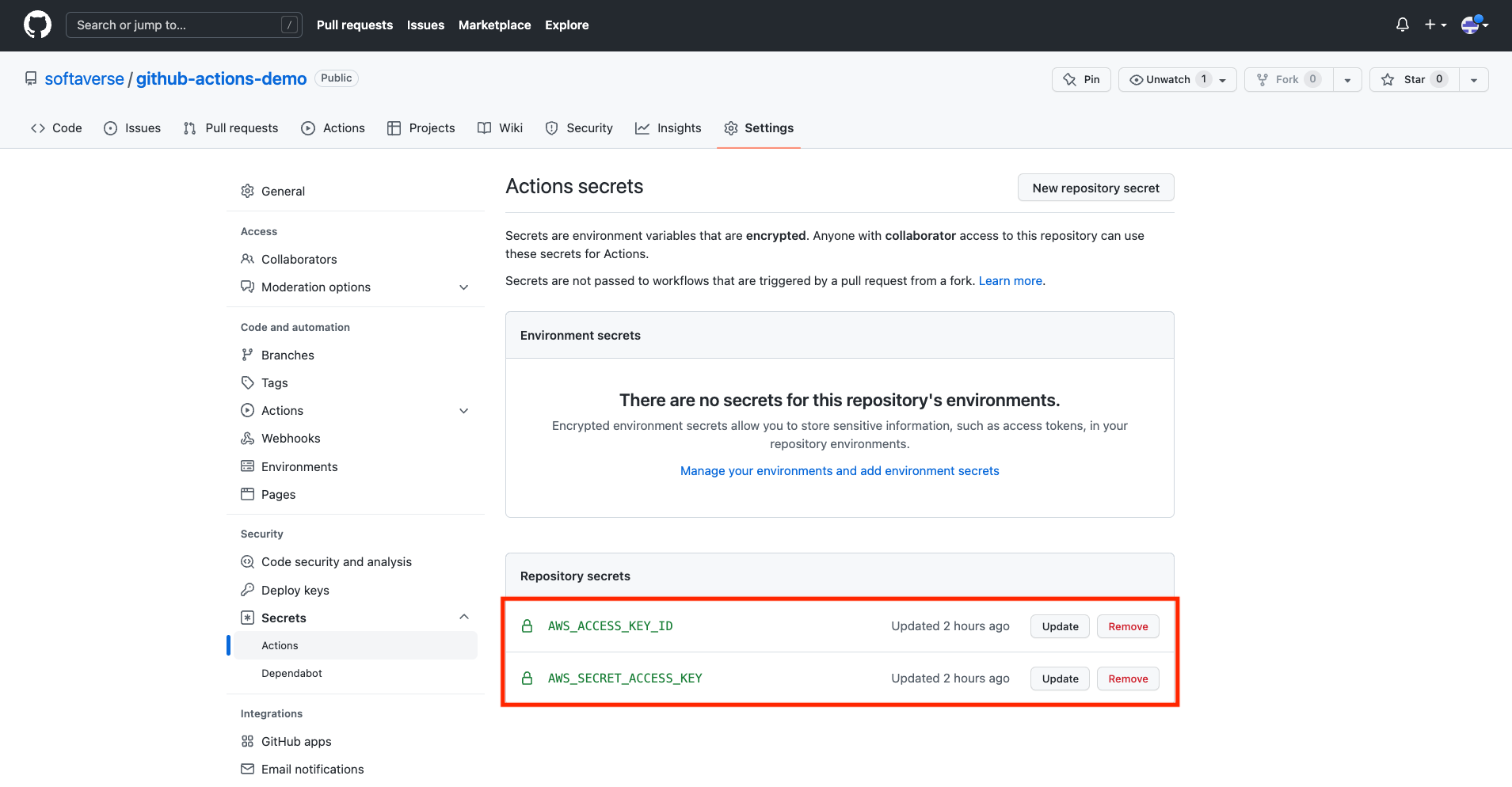Image resolution: width=1512 pixels, height=787 pixels.
Task: Open the Security tab
Action: [x=579, y=128]
